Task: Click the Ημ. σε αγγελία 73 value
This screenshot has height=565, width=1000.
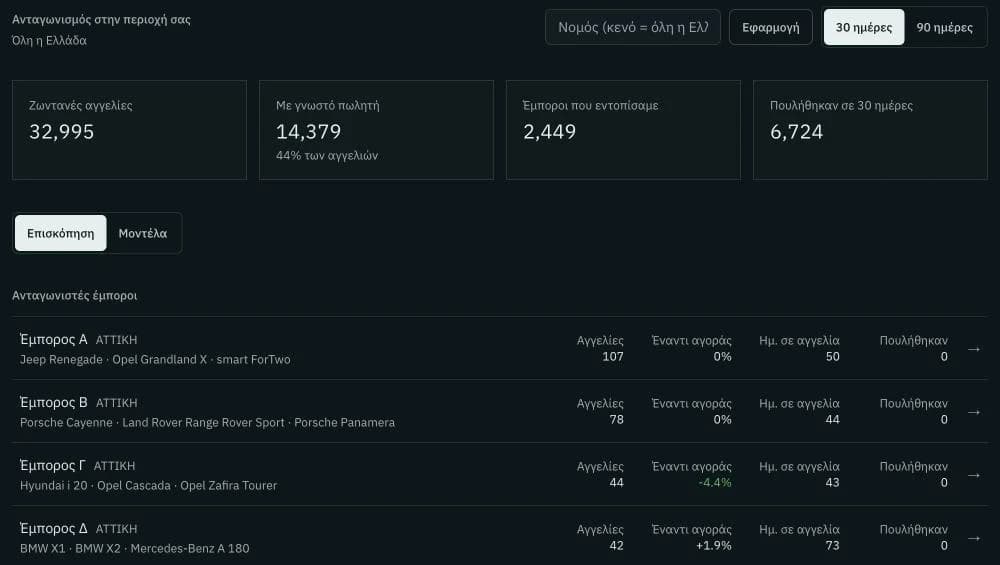Action: click(x=833, y=546)
